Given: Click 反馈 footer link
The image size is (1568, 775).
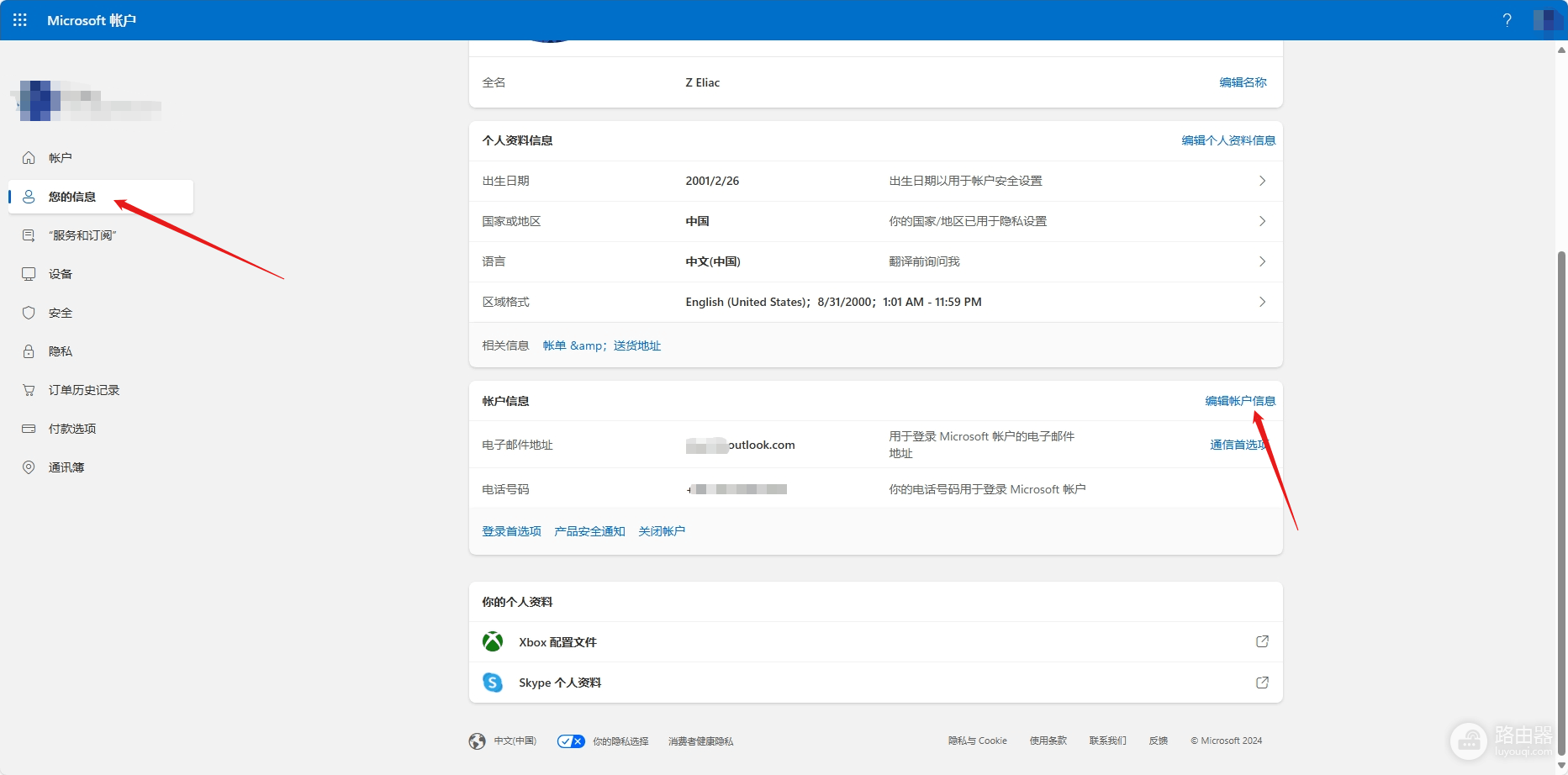Looking at the screenshot, I should 1159,741.
